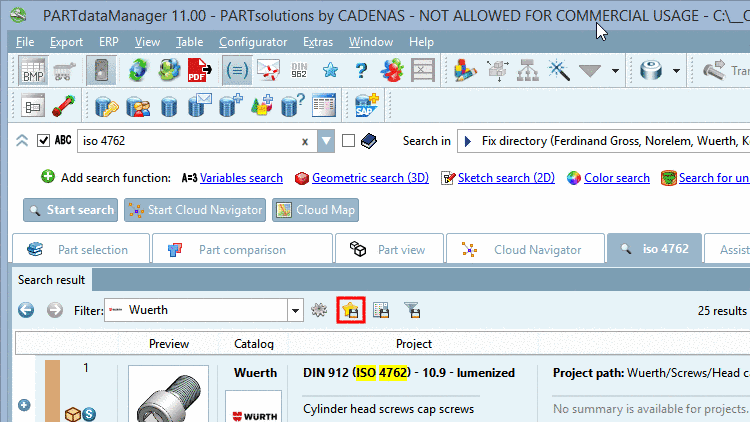The width and height of the screenshot is (750, 422).
Task: Click the cap screw preview thumbnail
Action: pyautogui.click(x=168, y=394)
